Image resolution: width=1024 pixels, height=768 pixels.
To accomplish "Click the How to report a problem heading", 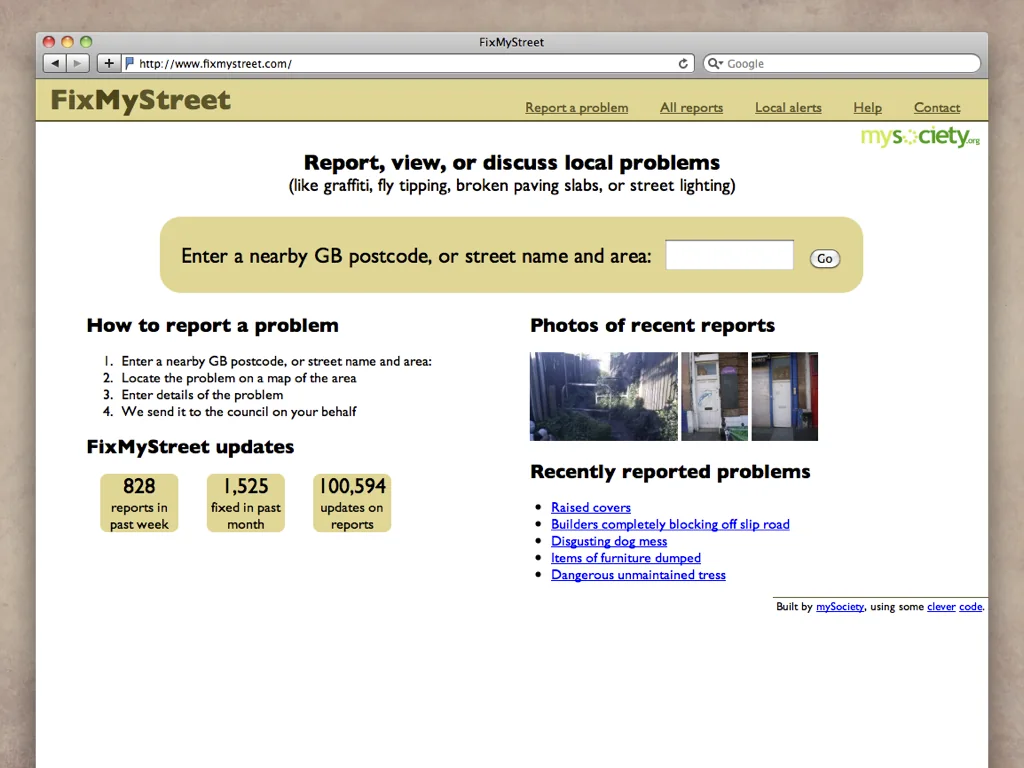I will point(212,325).
